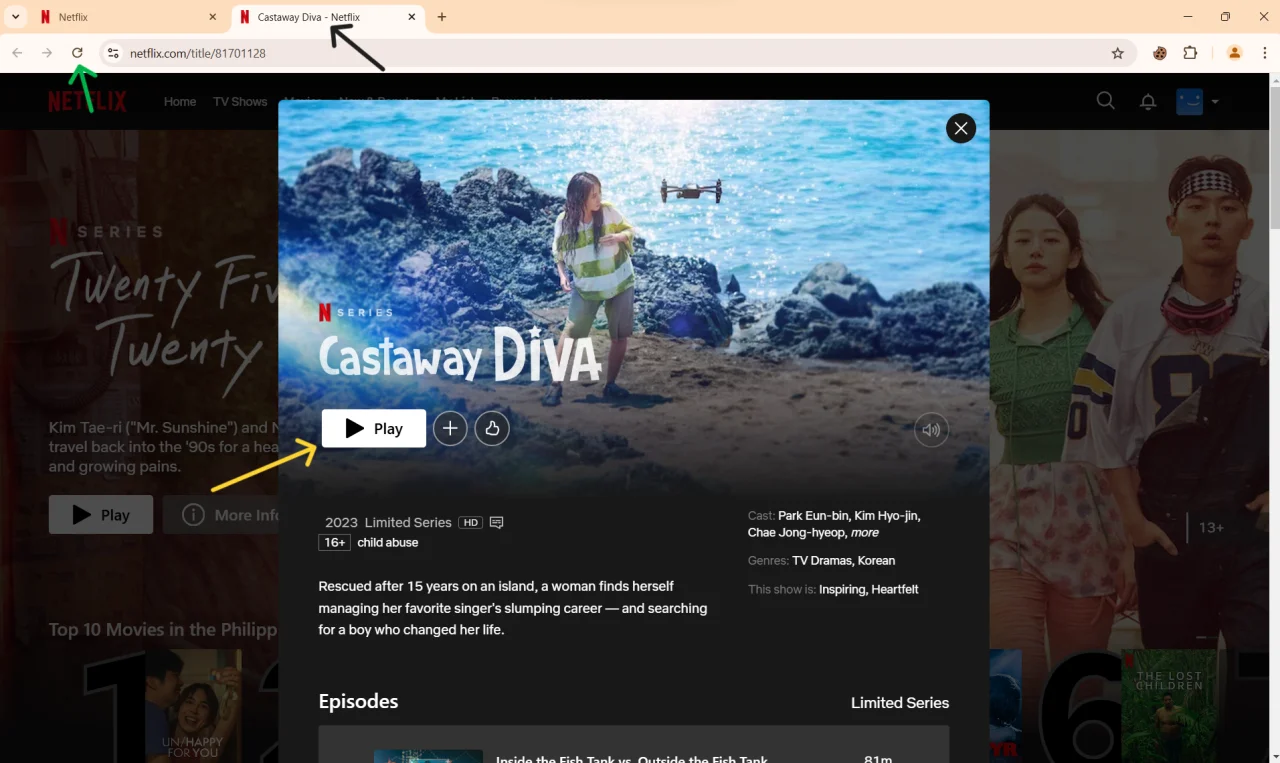Open cast member Kim Hyo-jin
This screenshot has height=763, width=1280.
tap(887, 516)
